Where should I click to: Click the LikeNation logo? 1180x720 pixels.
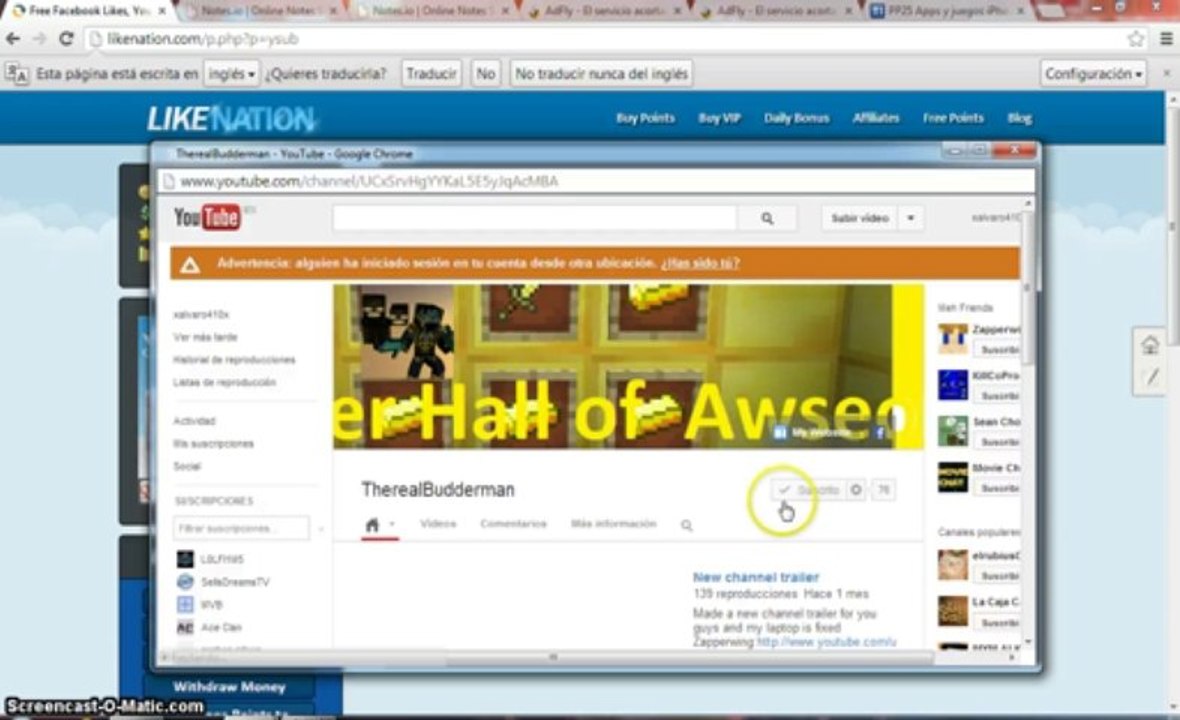[x=232, y=119]
